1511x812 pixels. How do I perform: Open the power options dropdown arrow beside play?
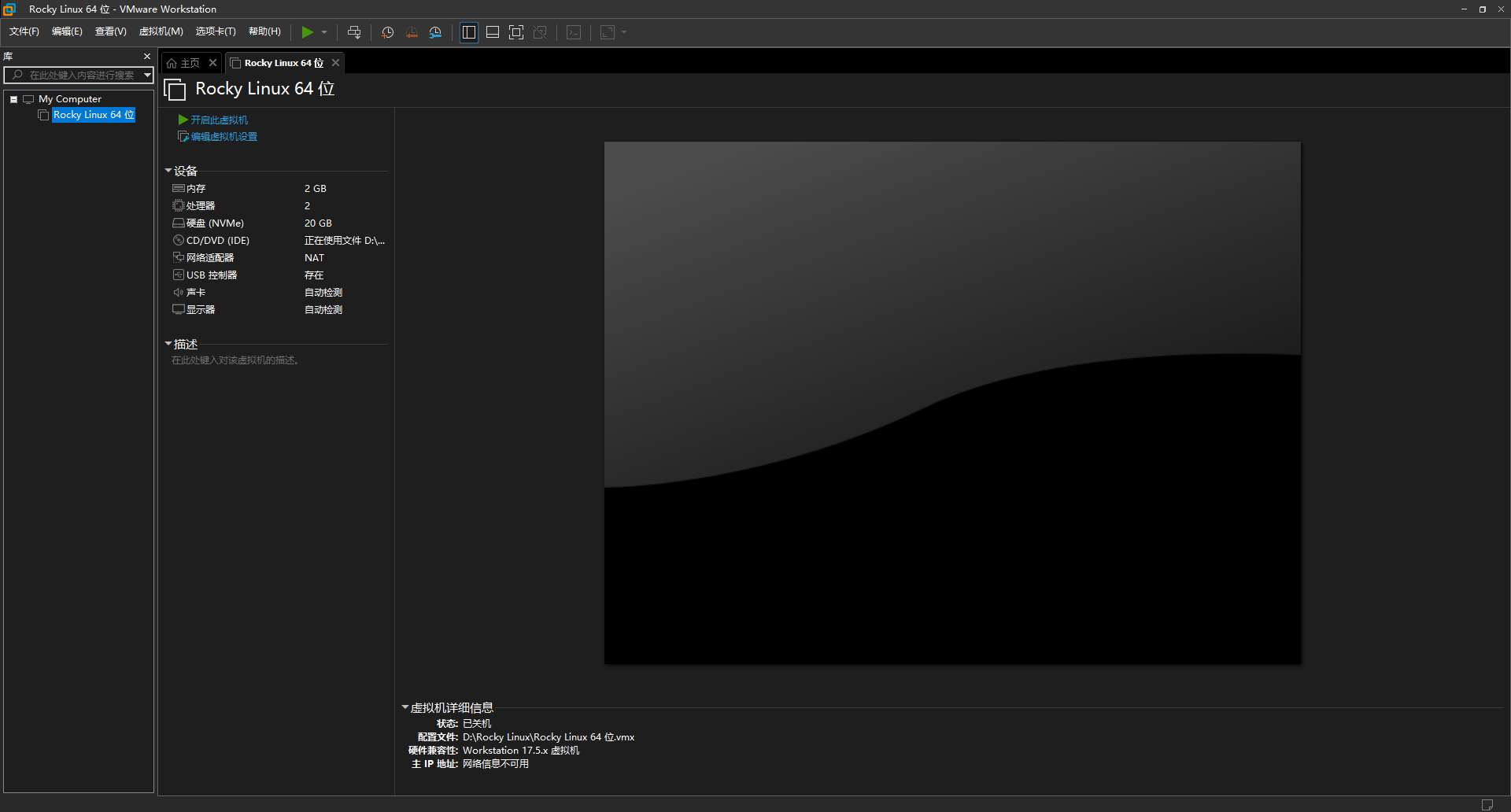click(x=324, y=32)
